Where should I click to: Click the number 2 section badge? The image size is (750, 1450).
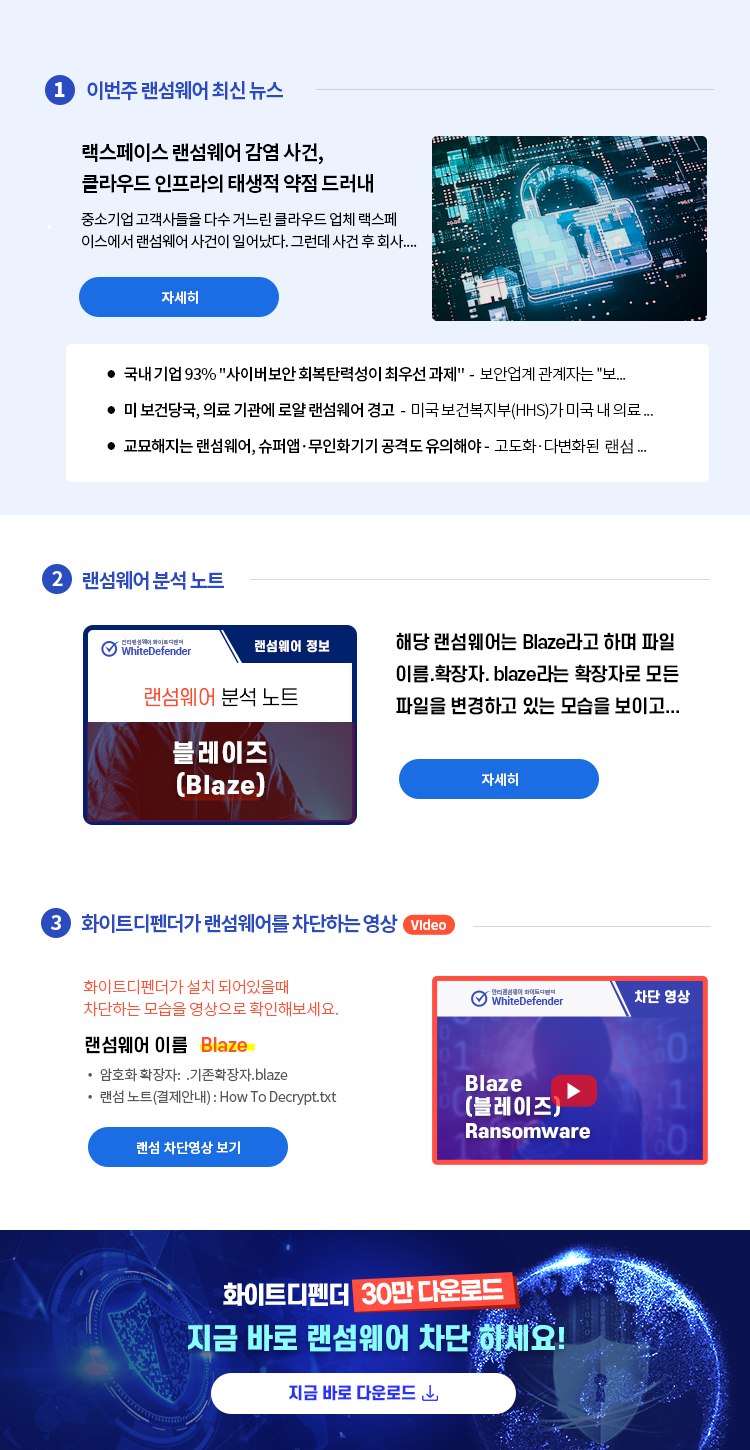pos(57,579)
